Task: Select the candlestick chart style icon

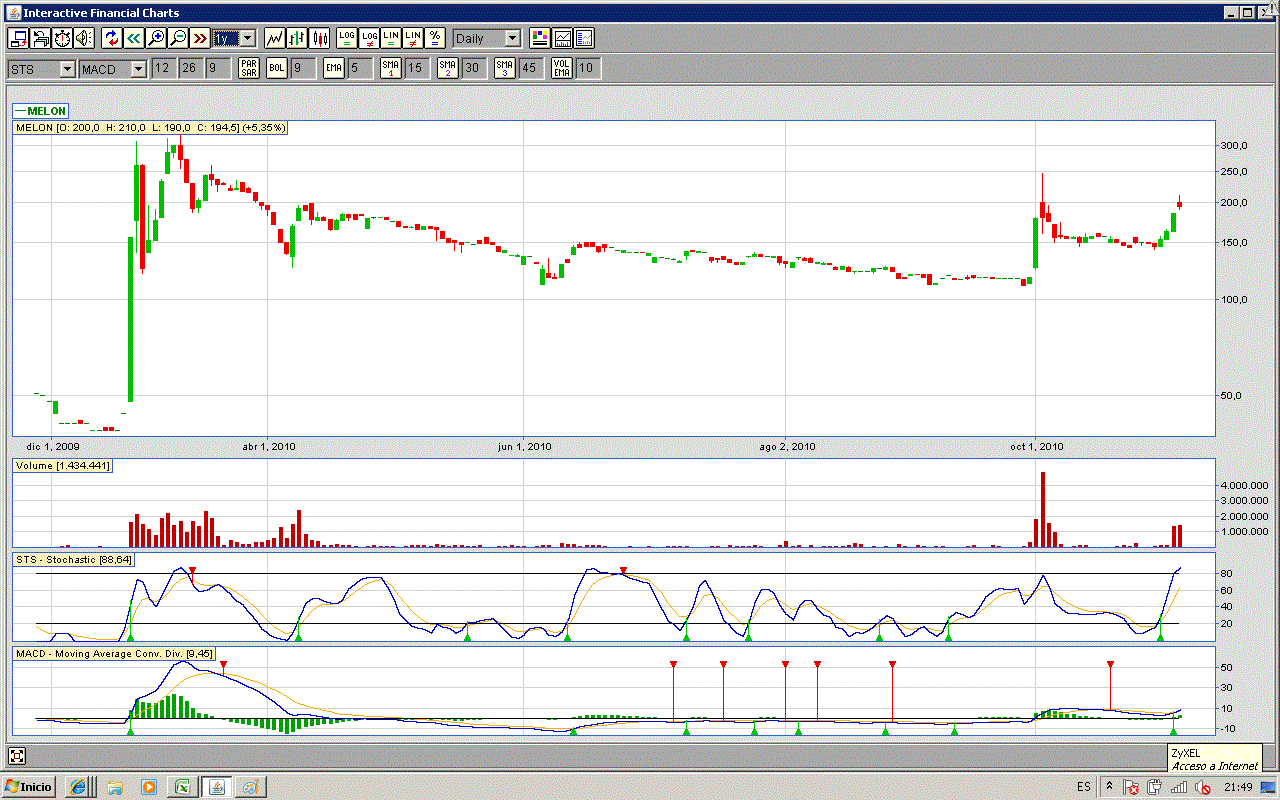Action: (320, 38)
